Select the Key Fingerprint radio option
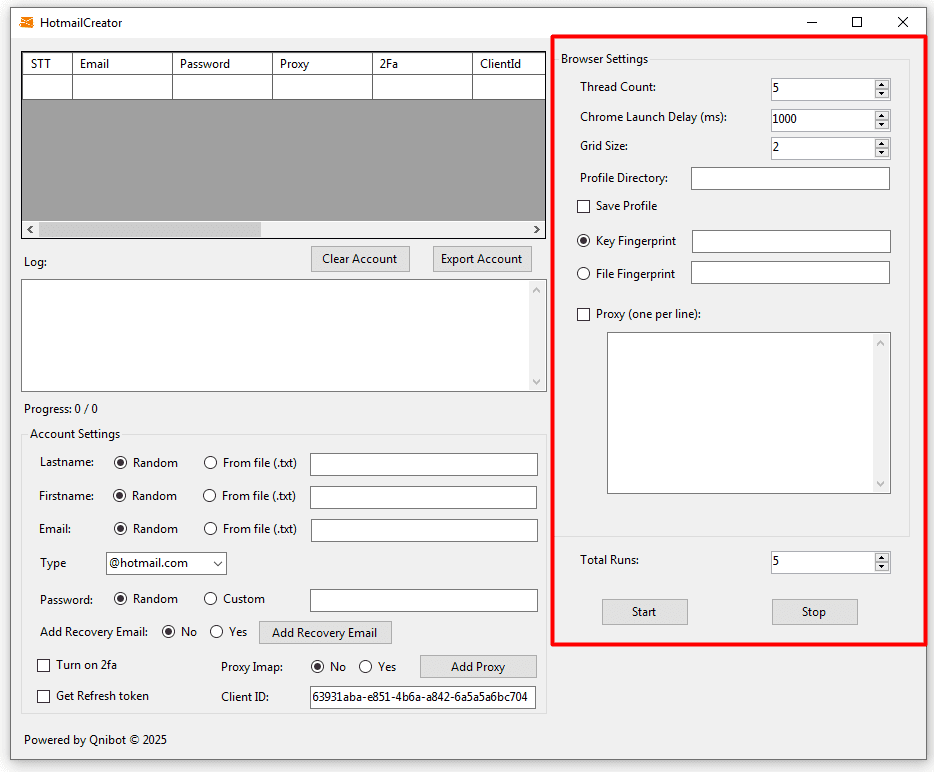This screenshot has height=772, width=934. point(584,241)
